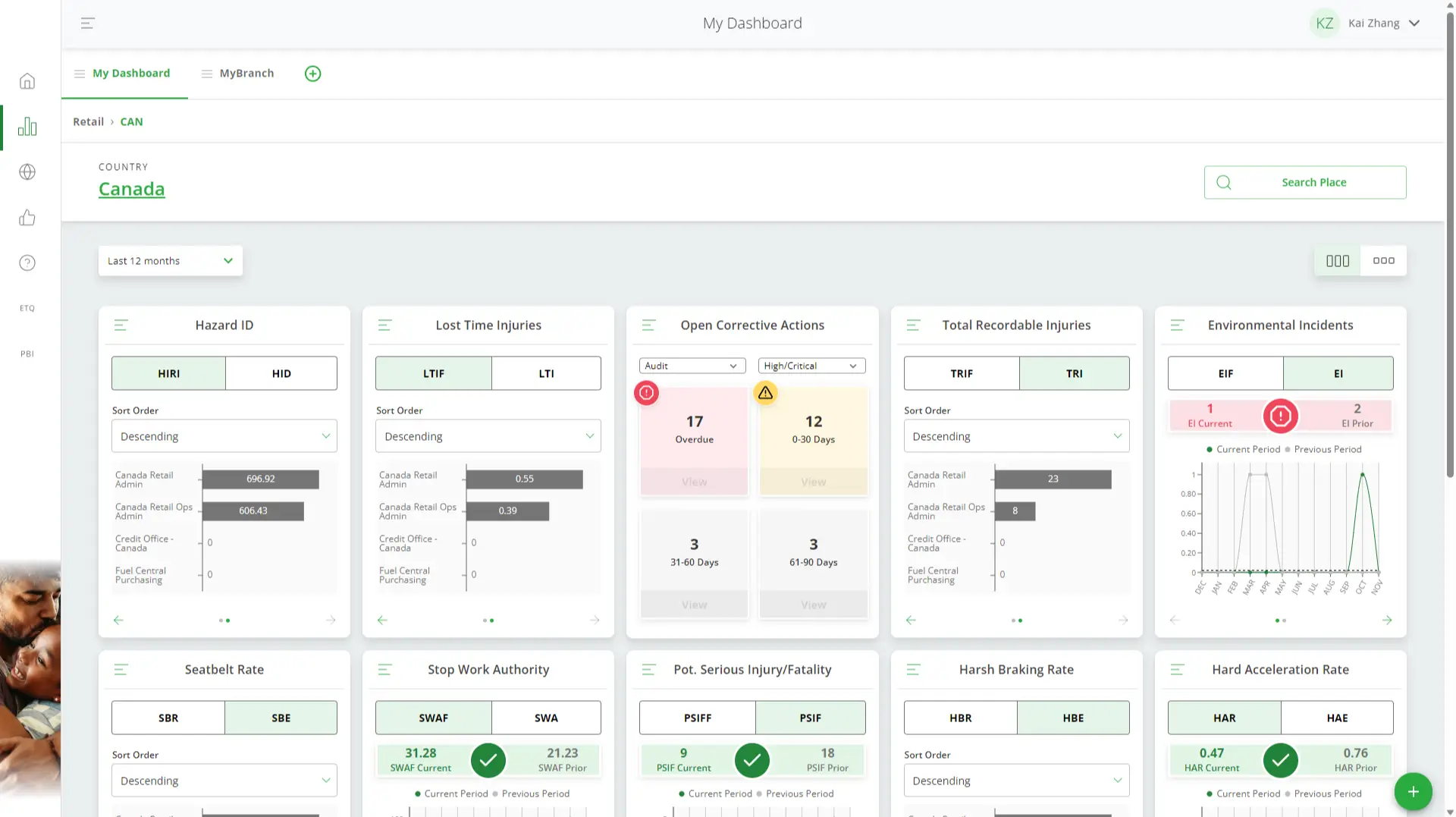
Task: Expand the Last 12 months dropdown
Action: click(170, 261)
